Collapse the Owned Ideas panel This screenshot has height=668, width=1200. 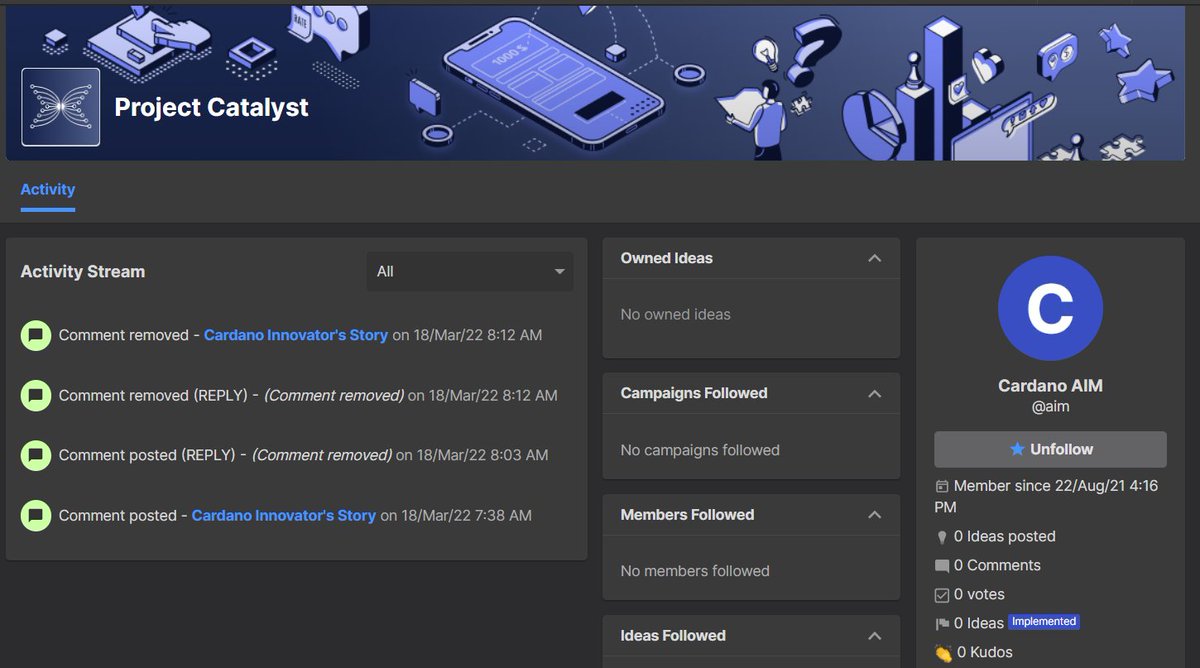[874, 258]
